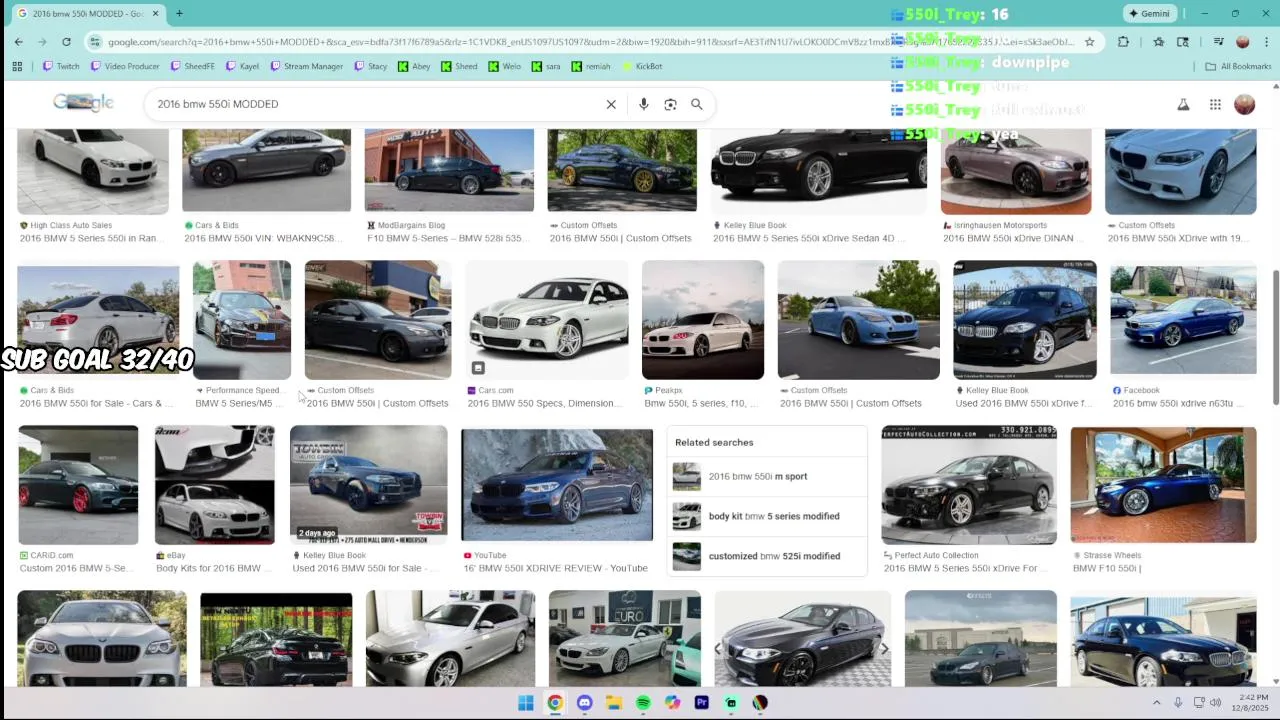Open related search 'body kit bmw 5 series modified'
The width and height of the screenshot is (1280, 720).
click(x=767, y=516)
